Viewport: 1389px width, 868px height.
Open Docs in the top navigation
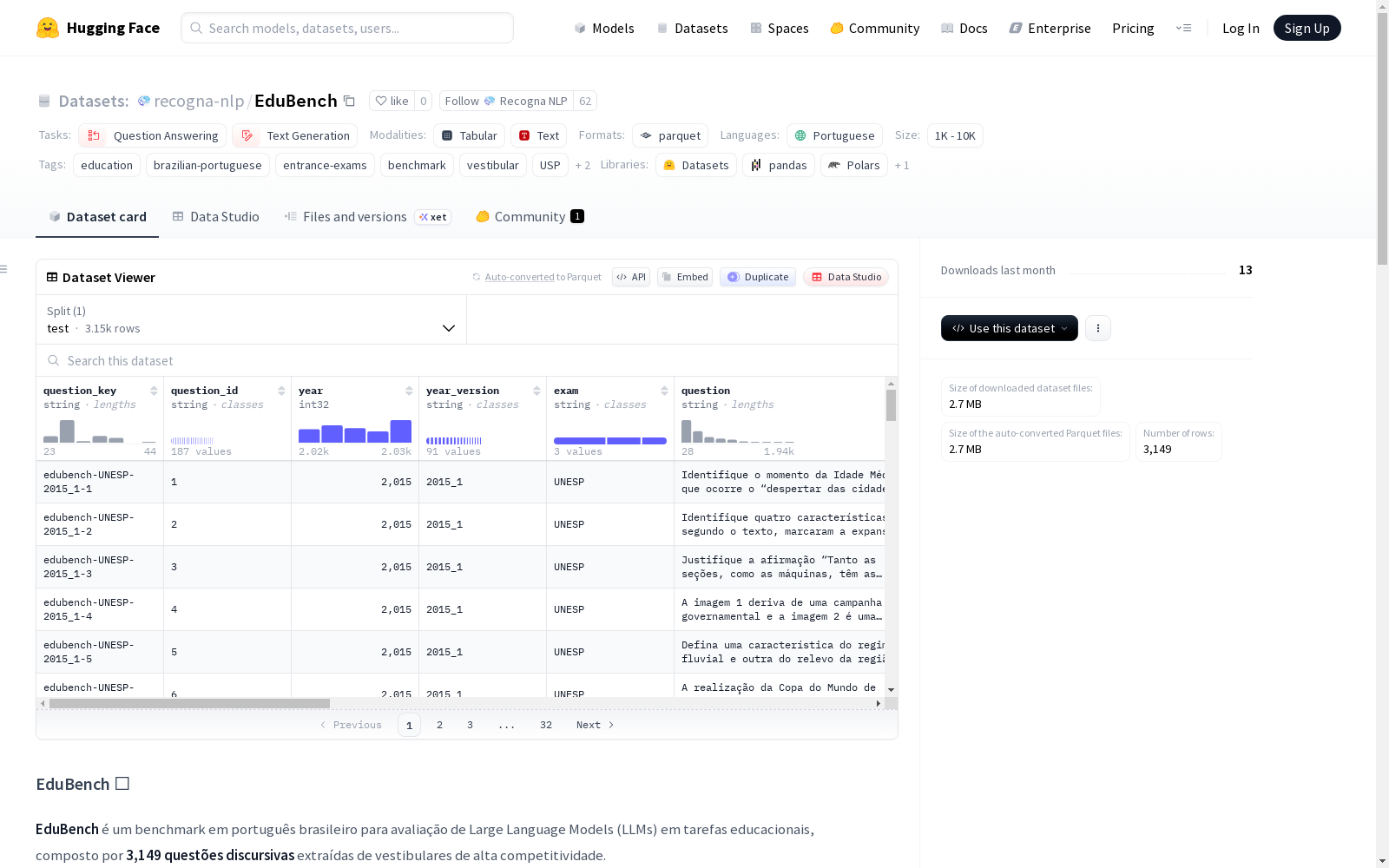coord(964,28)
